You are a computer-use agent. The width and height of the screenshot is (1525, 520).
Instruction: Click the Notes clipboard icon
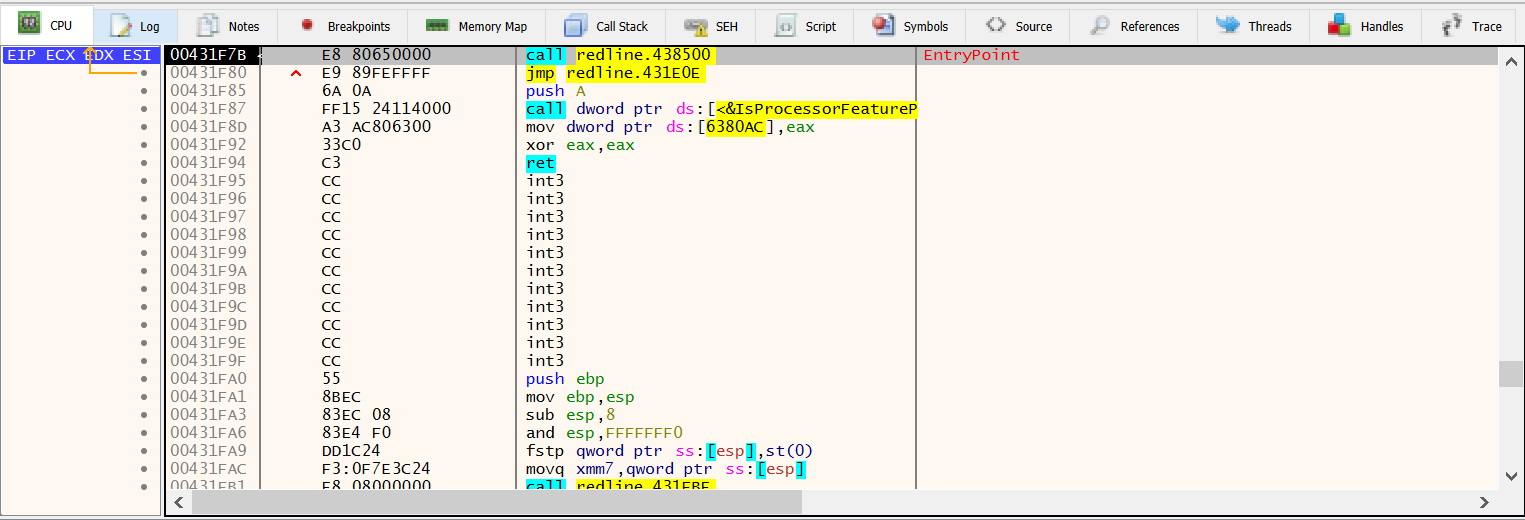coord(208,25)
